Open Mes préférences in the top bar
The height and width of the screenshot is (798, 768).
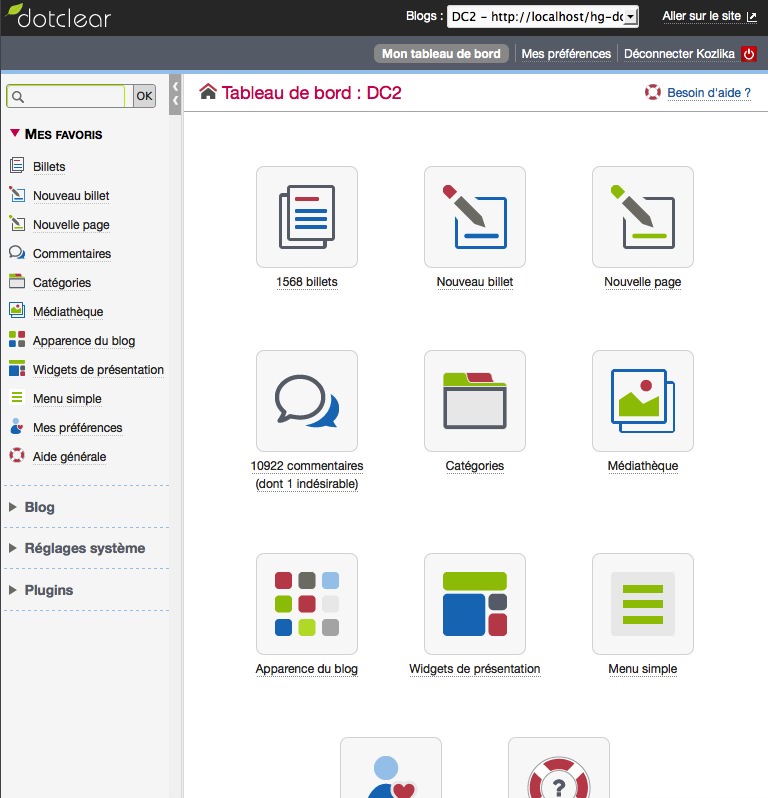(x=566, y=54)
